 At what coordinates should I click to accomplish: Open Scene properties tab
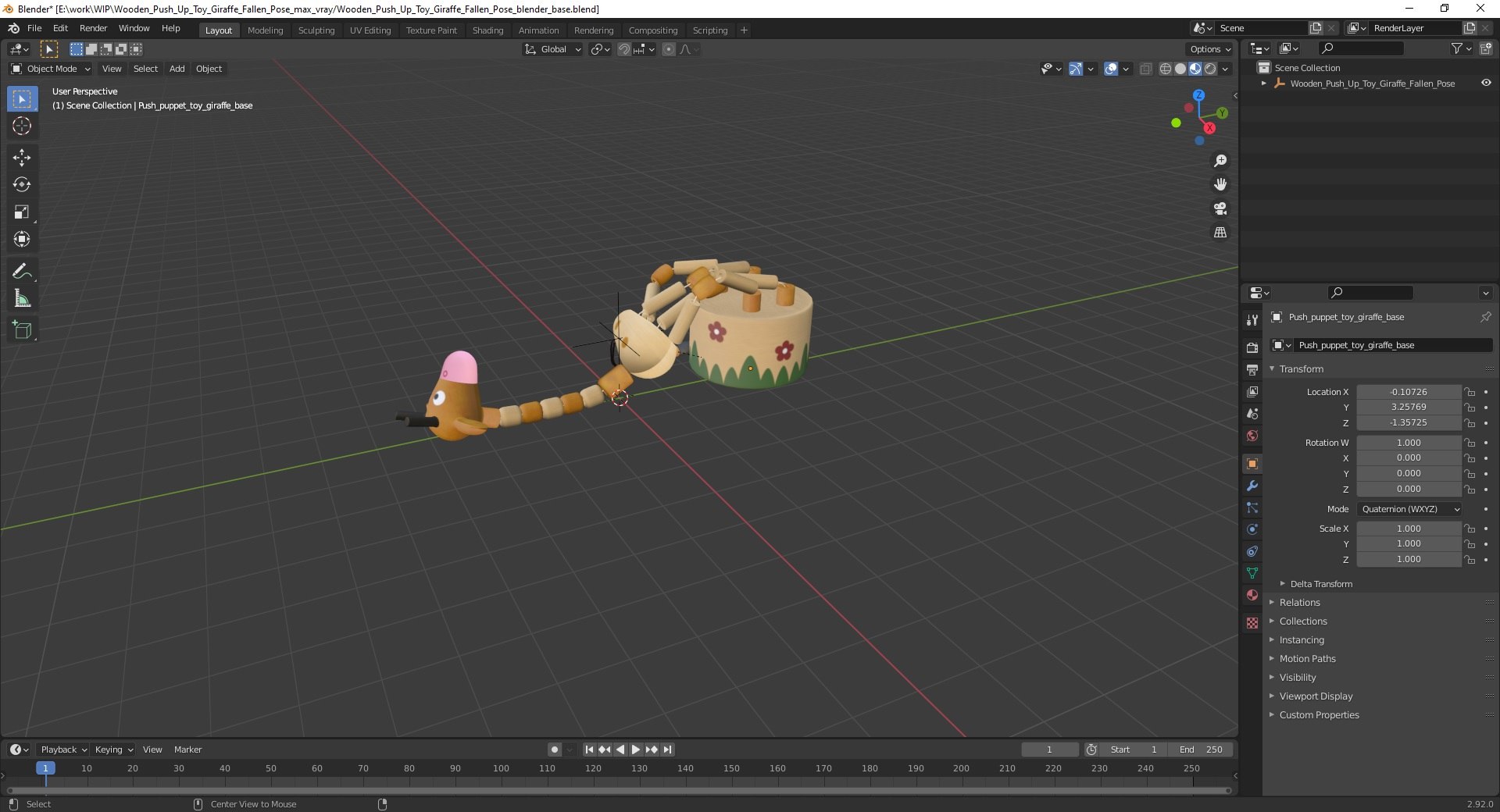click(x=1252, y=414)
